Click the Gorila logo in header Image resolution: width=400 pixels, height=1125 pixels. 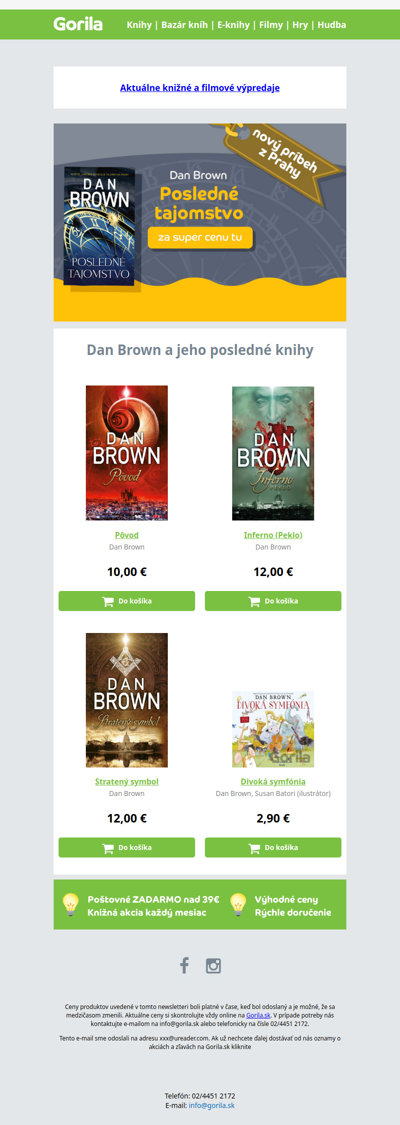tap(77, 24)
